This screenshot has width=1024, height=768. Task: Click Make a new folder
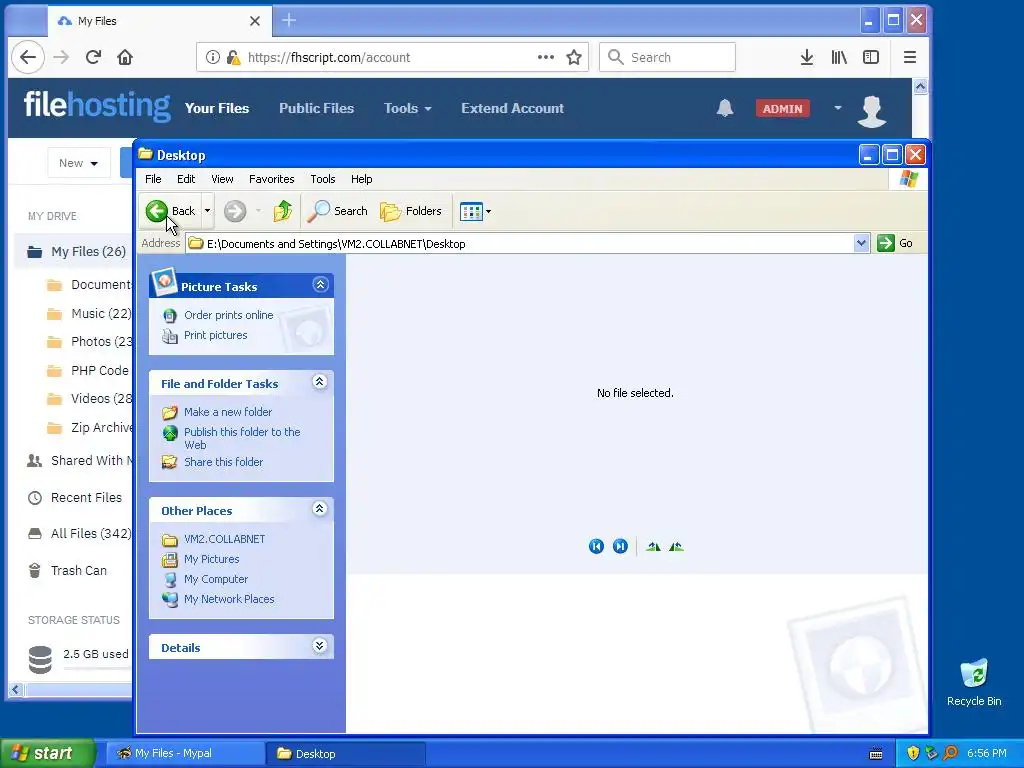point(228,412)
